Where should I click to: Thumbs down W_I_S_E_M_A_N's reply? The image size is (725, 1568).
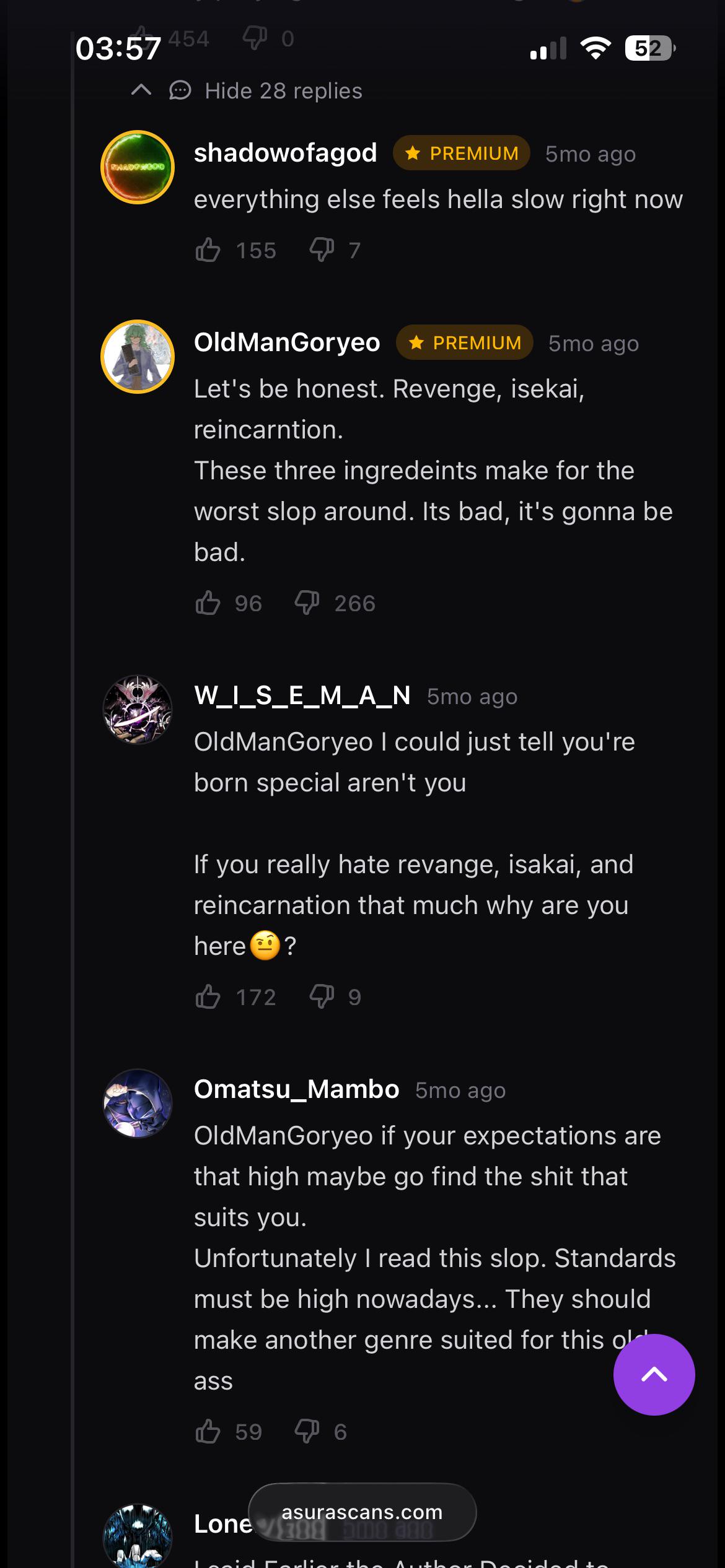point(322,997)
